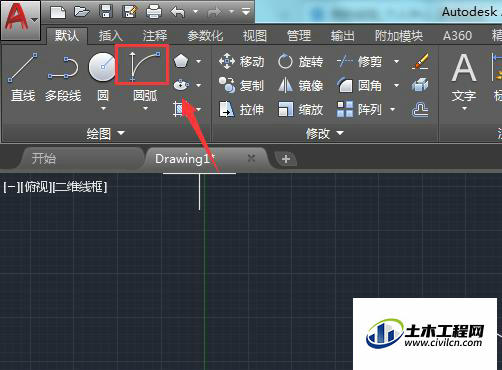Viewport: 502px width, 370px height.
Task: Switch to the 默认 ribbon tab
Action: [67, 35]
